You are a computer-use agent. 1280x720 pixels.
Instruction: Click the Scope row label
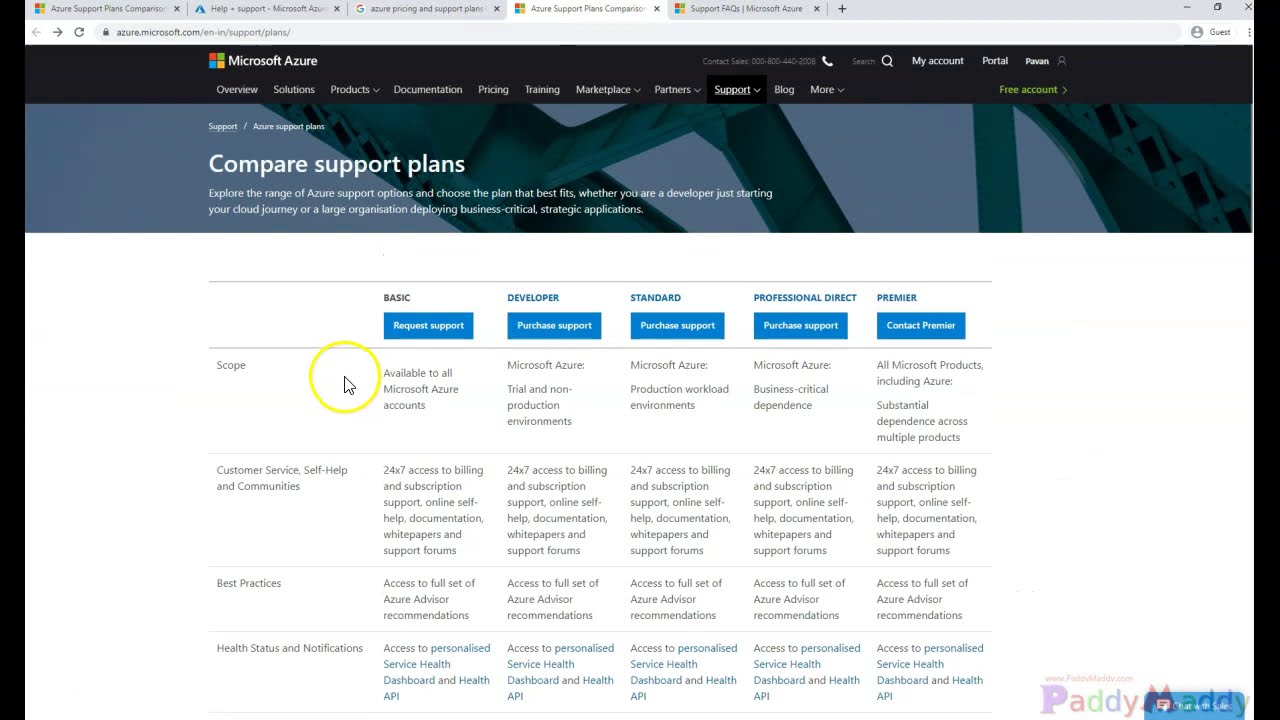(231, 365)
